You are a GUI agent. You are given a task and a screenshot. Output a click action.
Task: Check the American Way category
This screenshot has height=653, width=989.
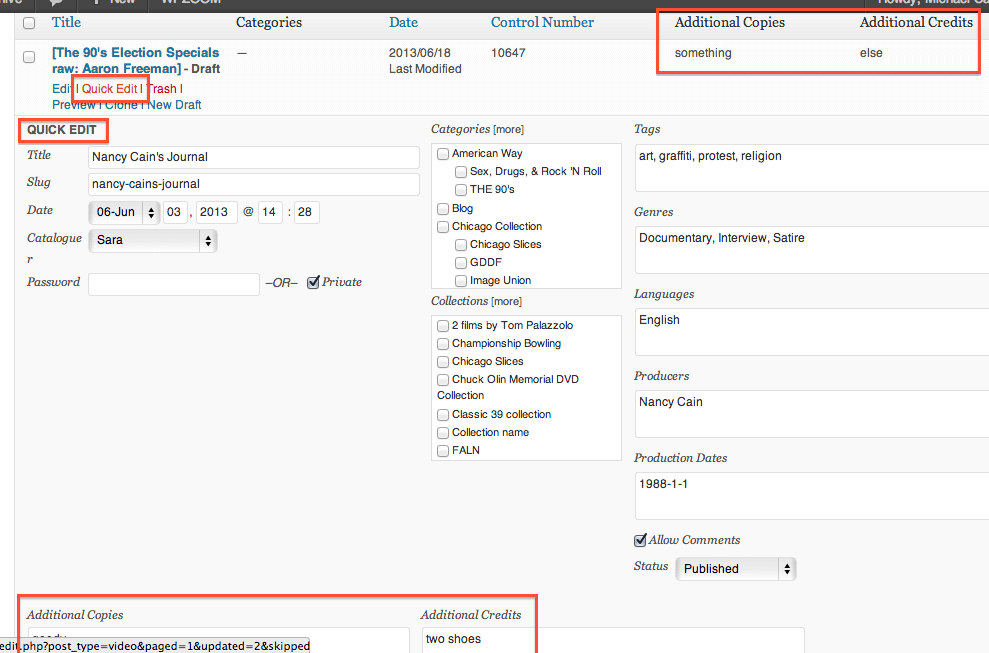(443, 154)
